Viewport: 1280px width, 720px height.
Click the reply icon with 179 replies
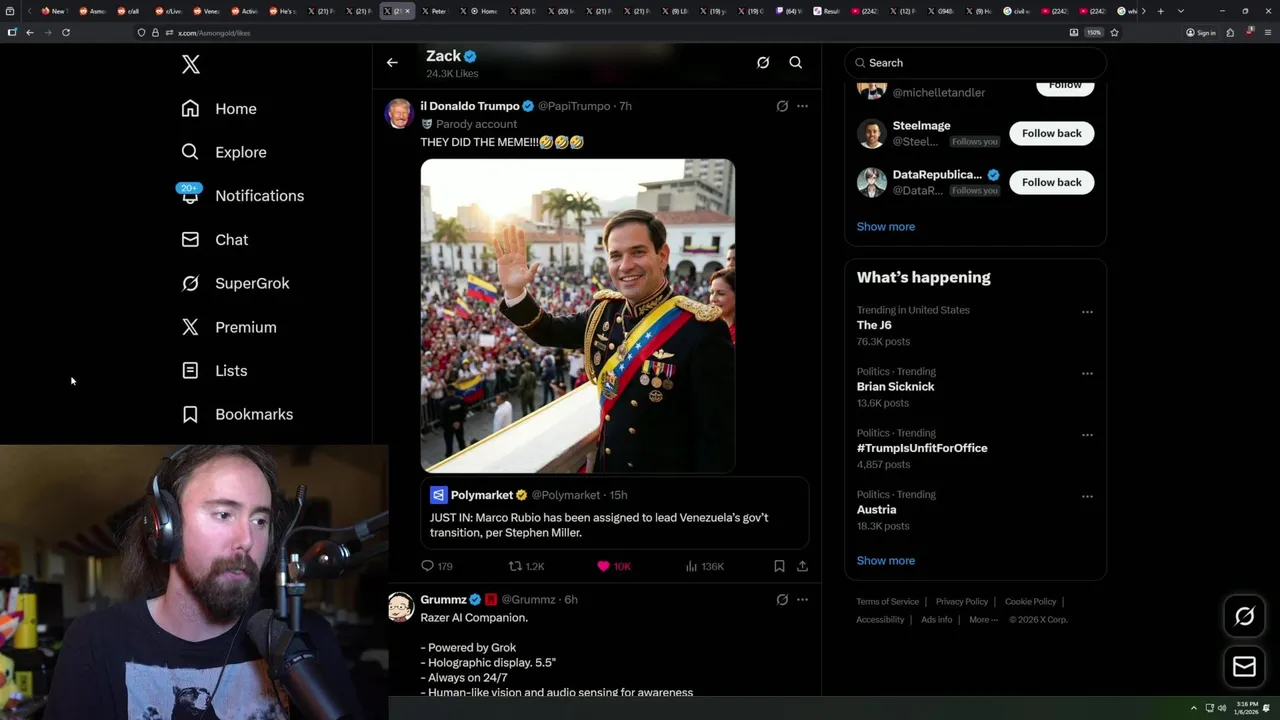pos(427,566)
